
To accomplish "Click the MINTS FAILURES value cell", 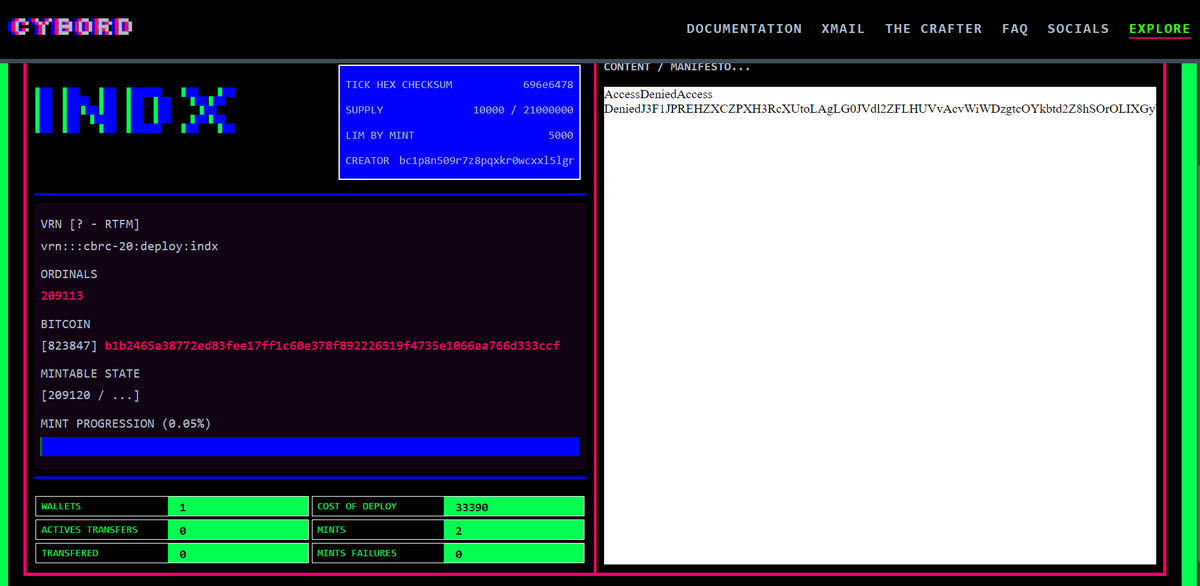I will tap(514, 553).
